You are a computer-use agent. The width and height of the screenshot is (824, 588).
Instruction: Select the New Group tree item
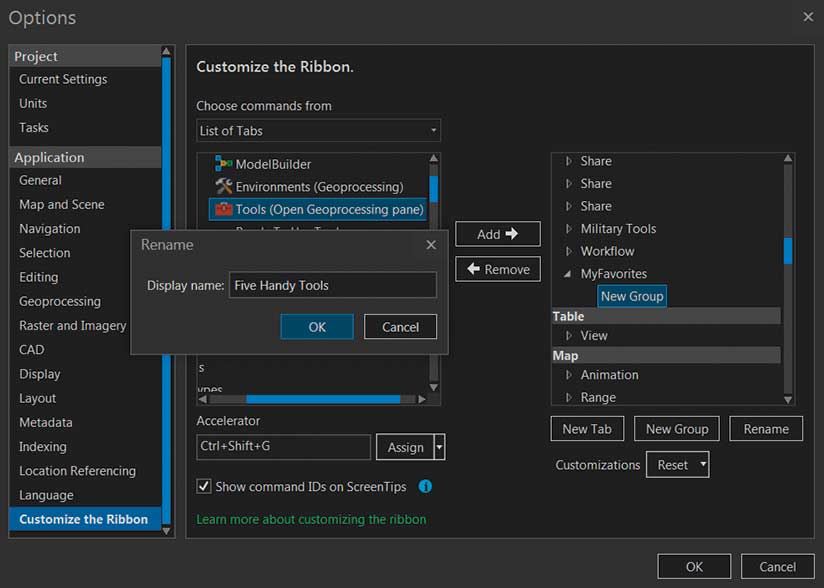632,296
